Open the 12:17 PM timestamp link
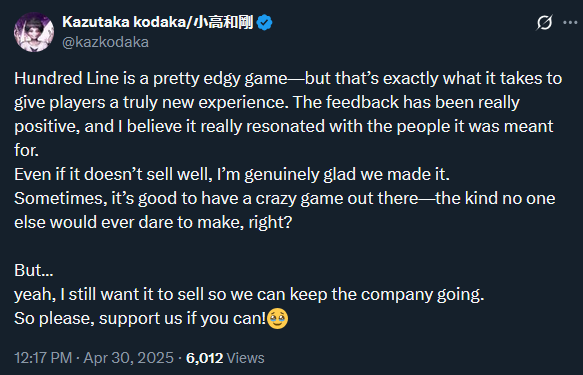The height and width of the screenshot is (375, 583). click(x=43, y=358)
